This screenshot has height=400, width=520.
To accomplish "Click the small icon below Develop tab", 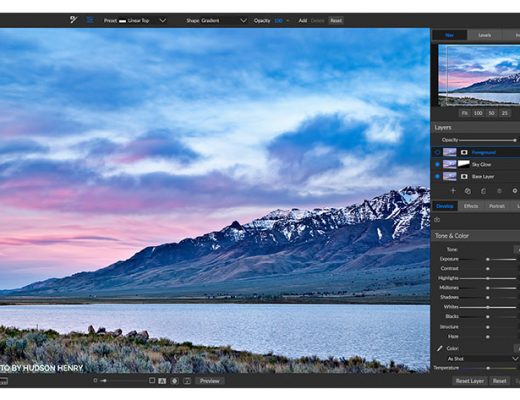I will 437,220.
